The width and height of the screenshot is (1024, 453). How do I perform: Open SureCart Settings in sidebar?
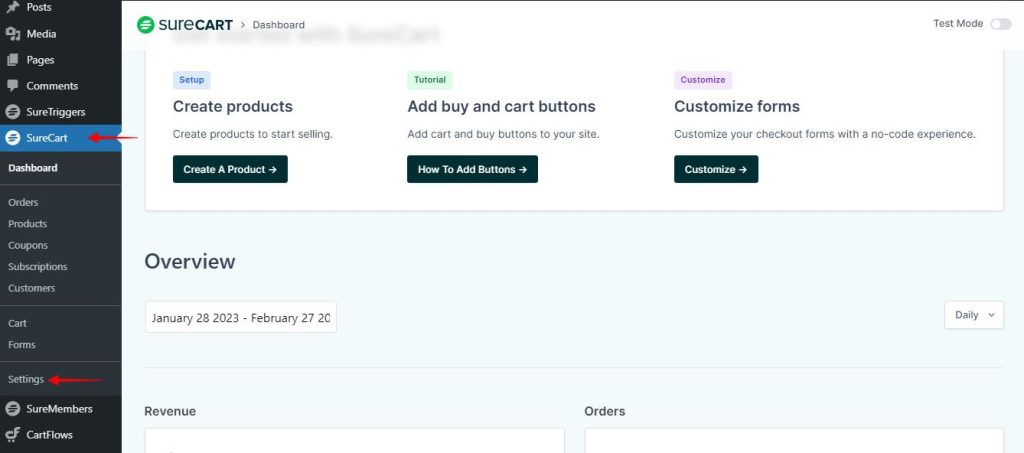pos(26,380)
